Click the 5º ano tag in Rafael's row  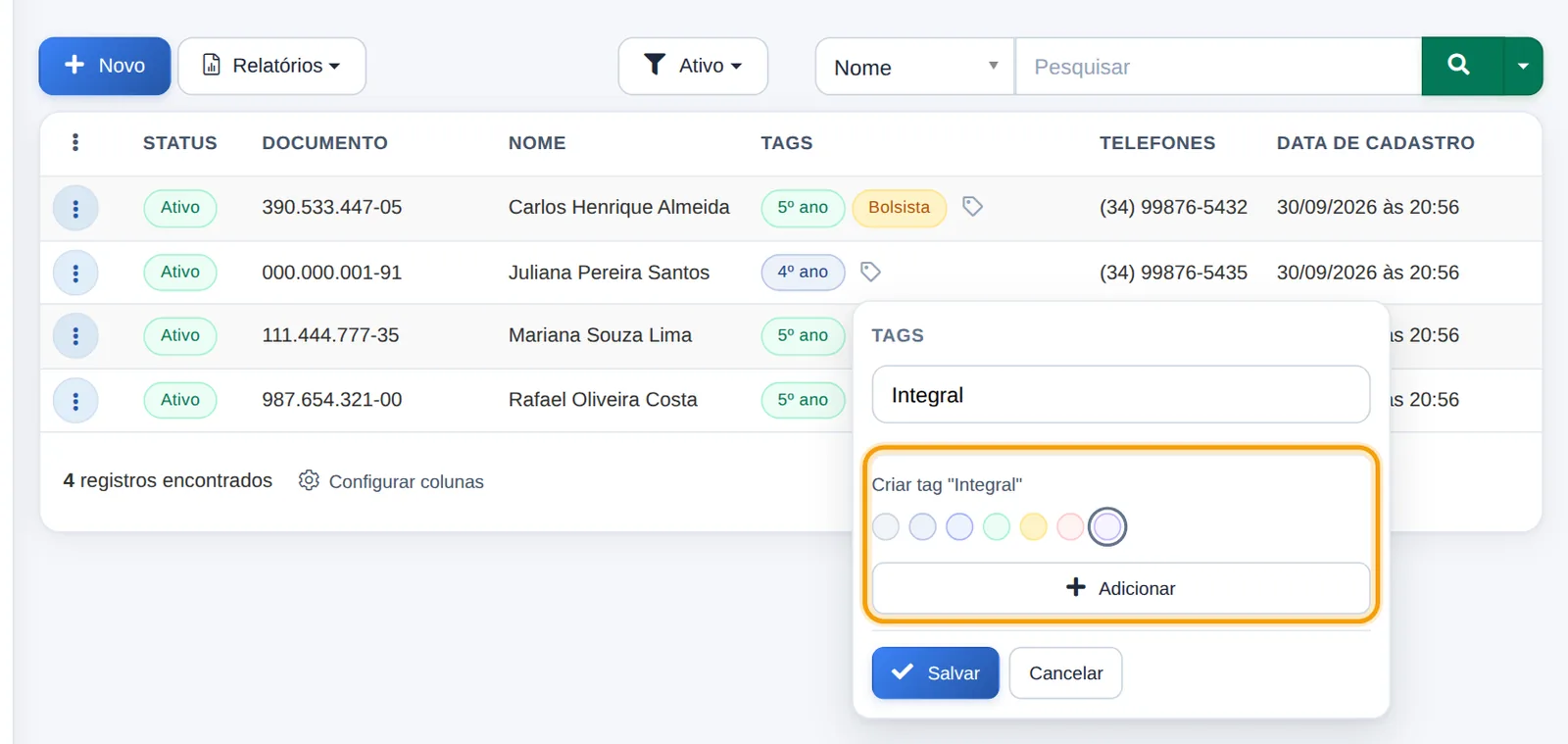click(803, 400)
